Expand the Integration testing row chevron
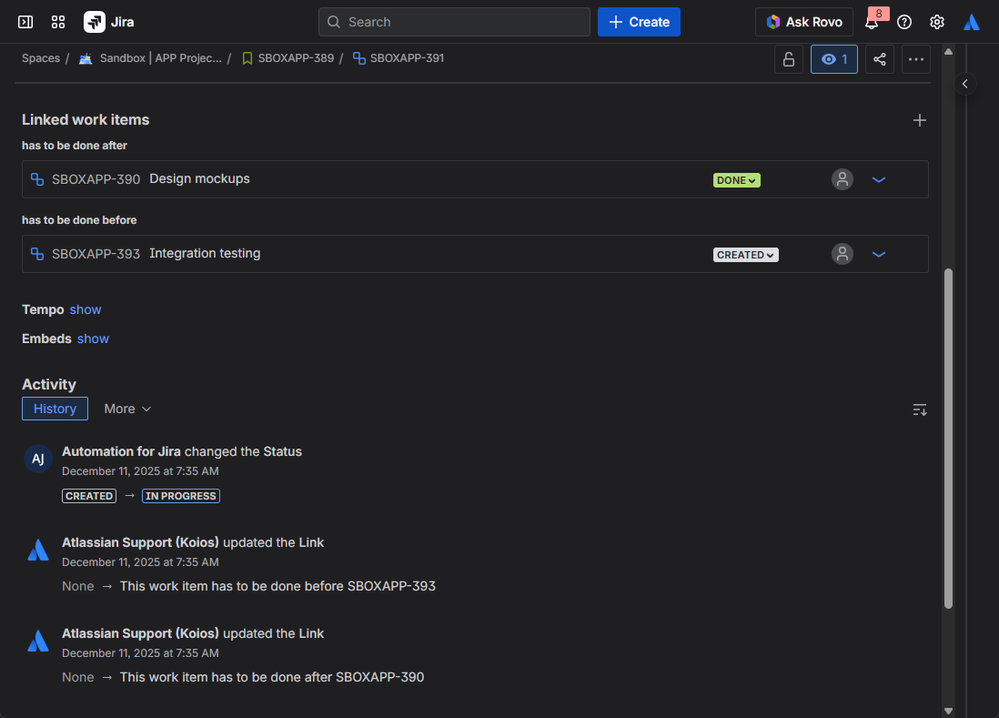999x718 pixels. pos(879,254)
